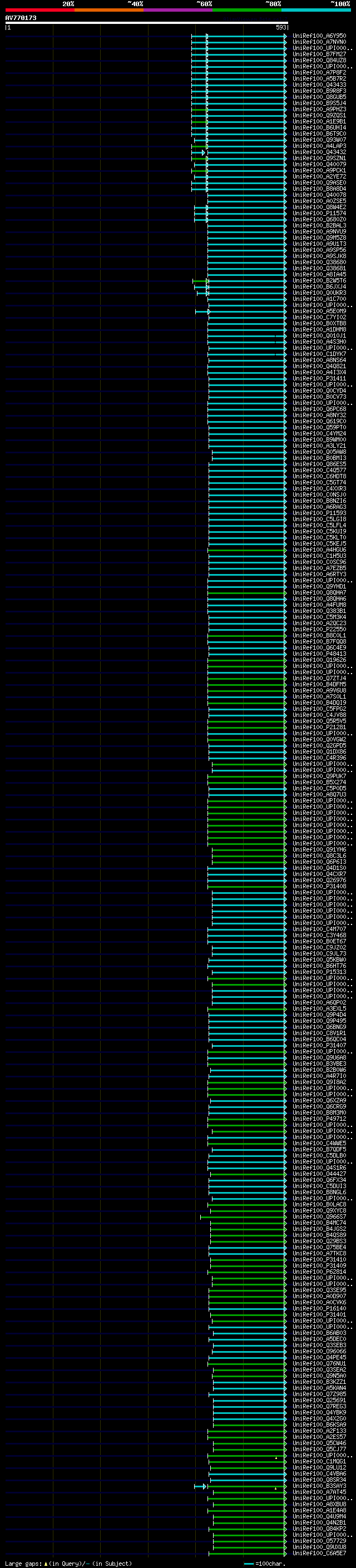Image resolution: width=356 pixels, height=1568 pixels.
Task: Select label UniRef100_Q9ZQS1
Action: point(319,116)
